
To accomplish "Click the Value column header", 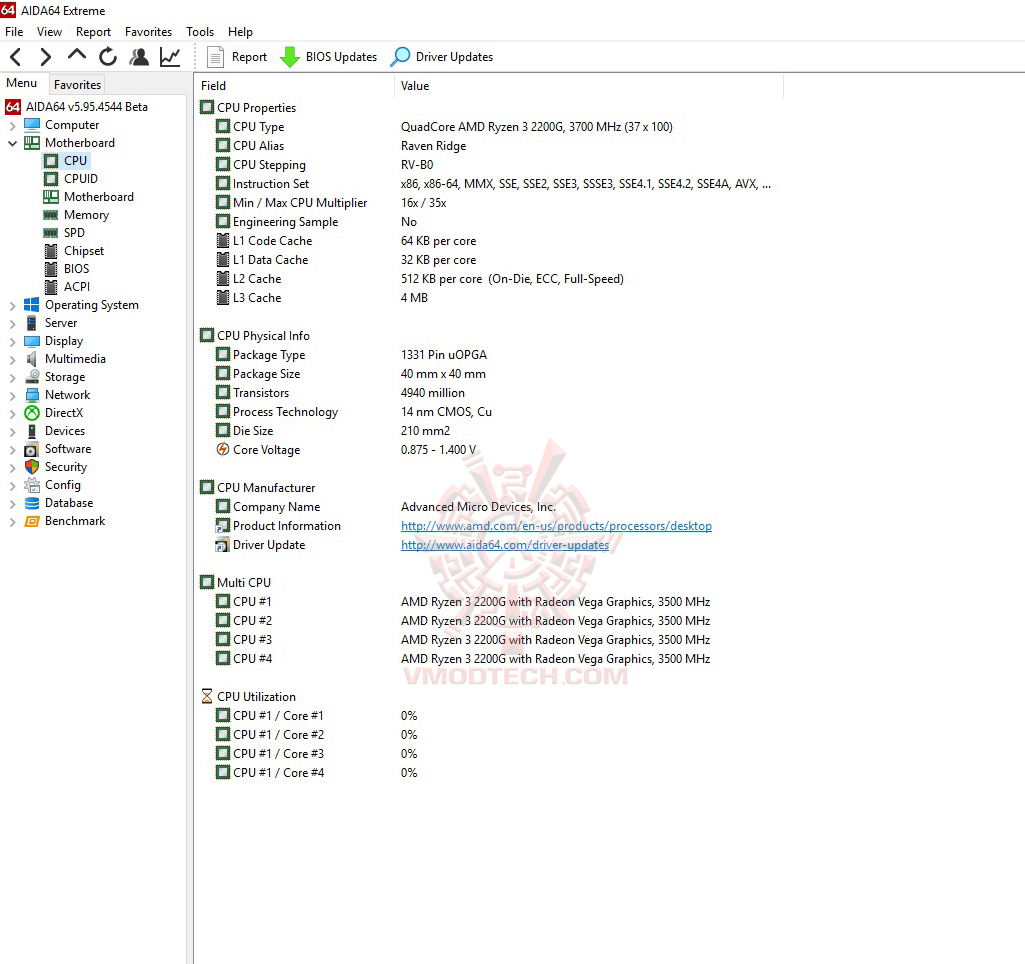I will pos(588,86).
